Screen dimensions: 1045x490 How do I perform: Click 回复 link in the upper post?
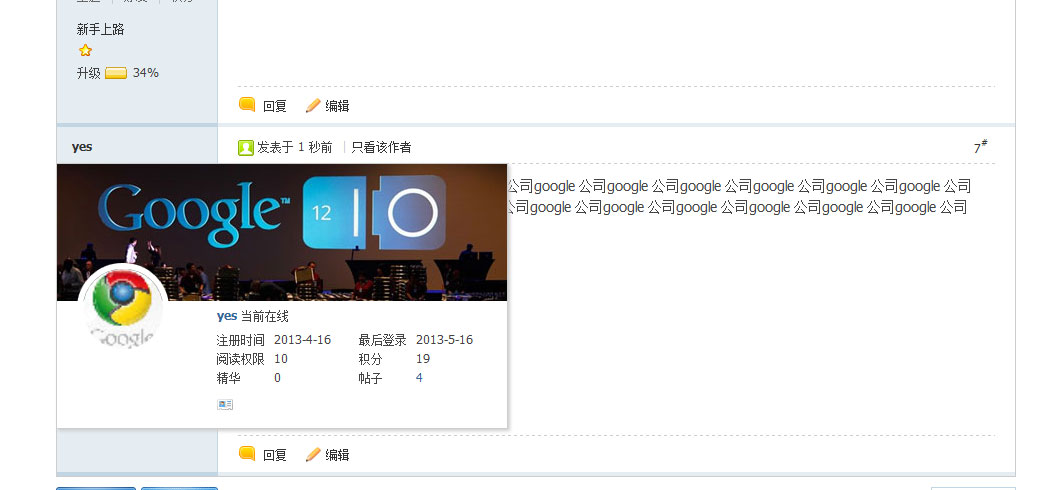coord(275,105)
